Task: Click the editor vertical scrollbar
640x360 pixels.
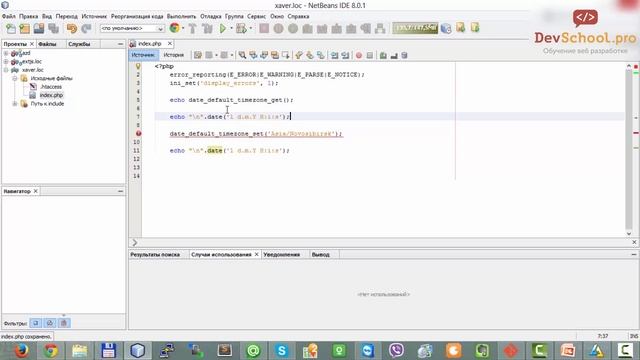Action: click(x=629, y=150)
